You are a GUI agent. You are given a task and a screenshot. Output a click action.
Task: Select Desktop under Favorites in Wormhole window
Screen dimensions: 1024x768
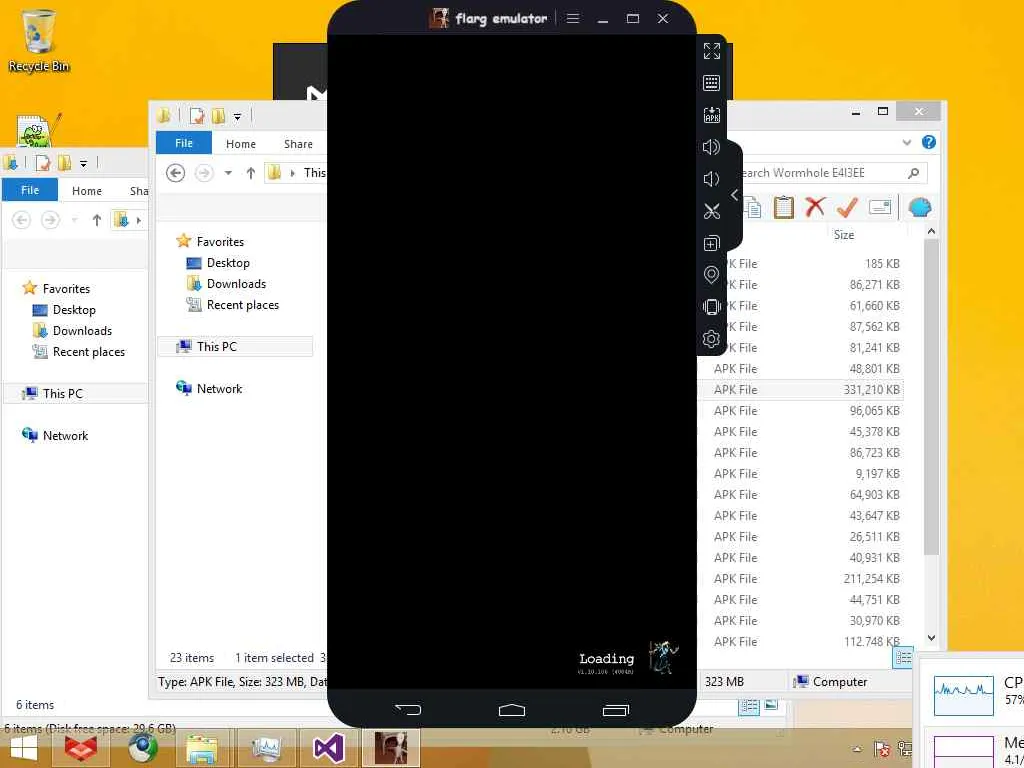click(x=228, y=263)
